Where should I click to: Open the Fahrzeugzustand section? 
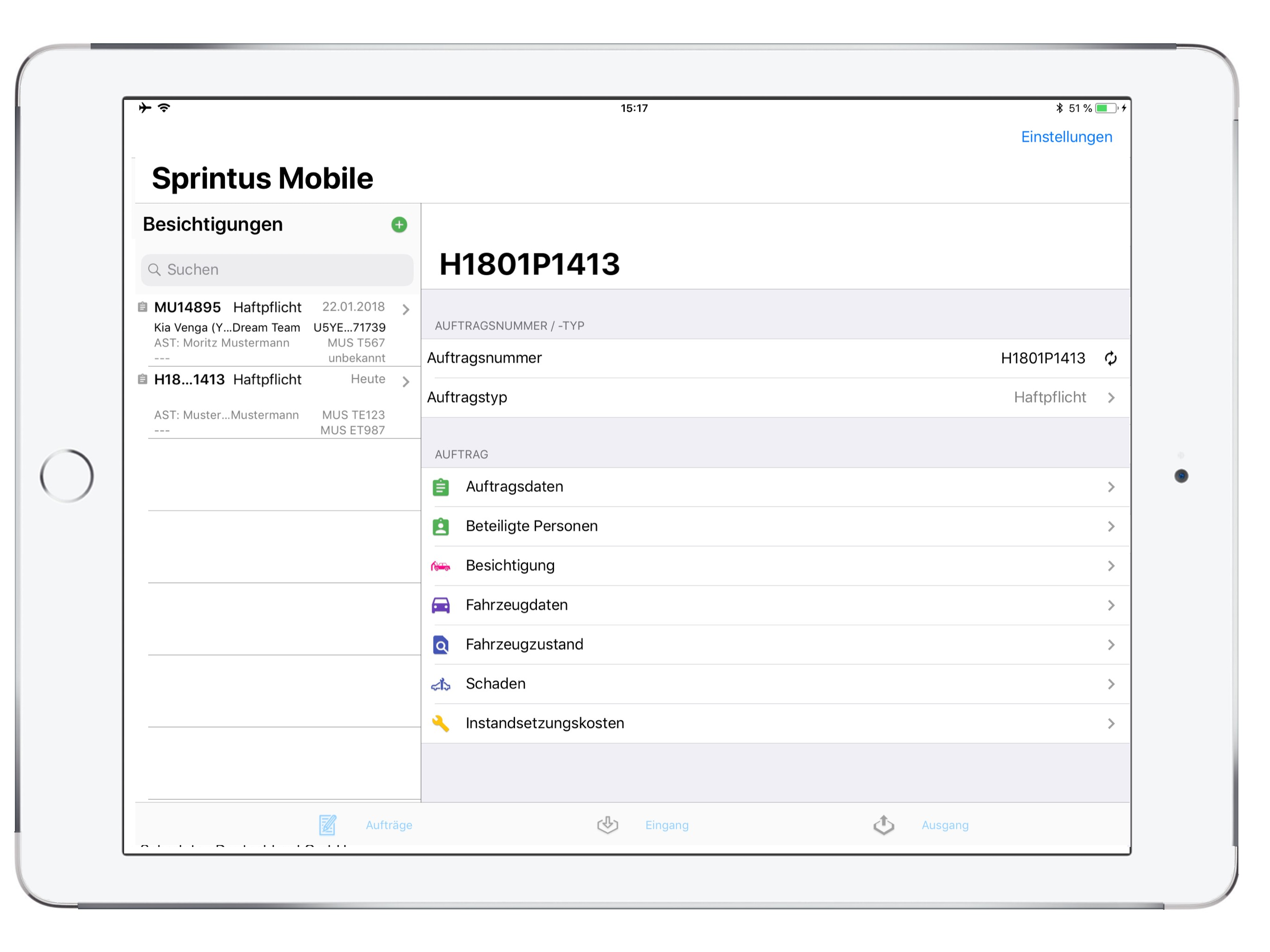tap(775, 645)
